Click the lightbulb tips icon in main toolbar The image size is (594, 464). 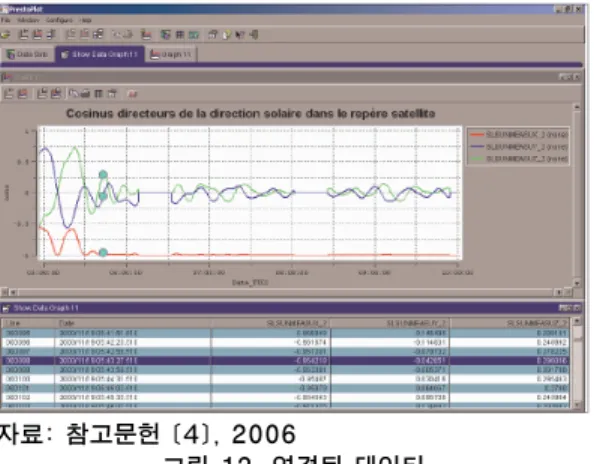pyautogui.click(x=227, y=35)
